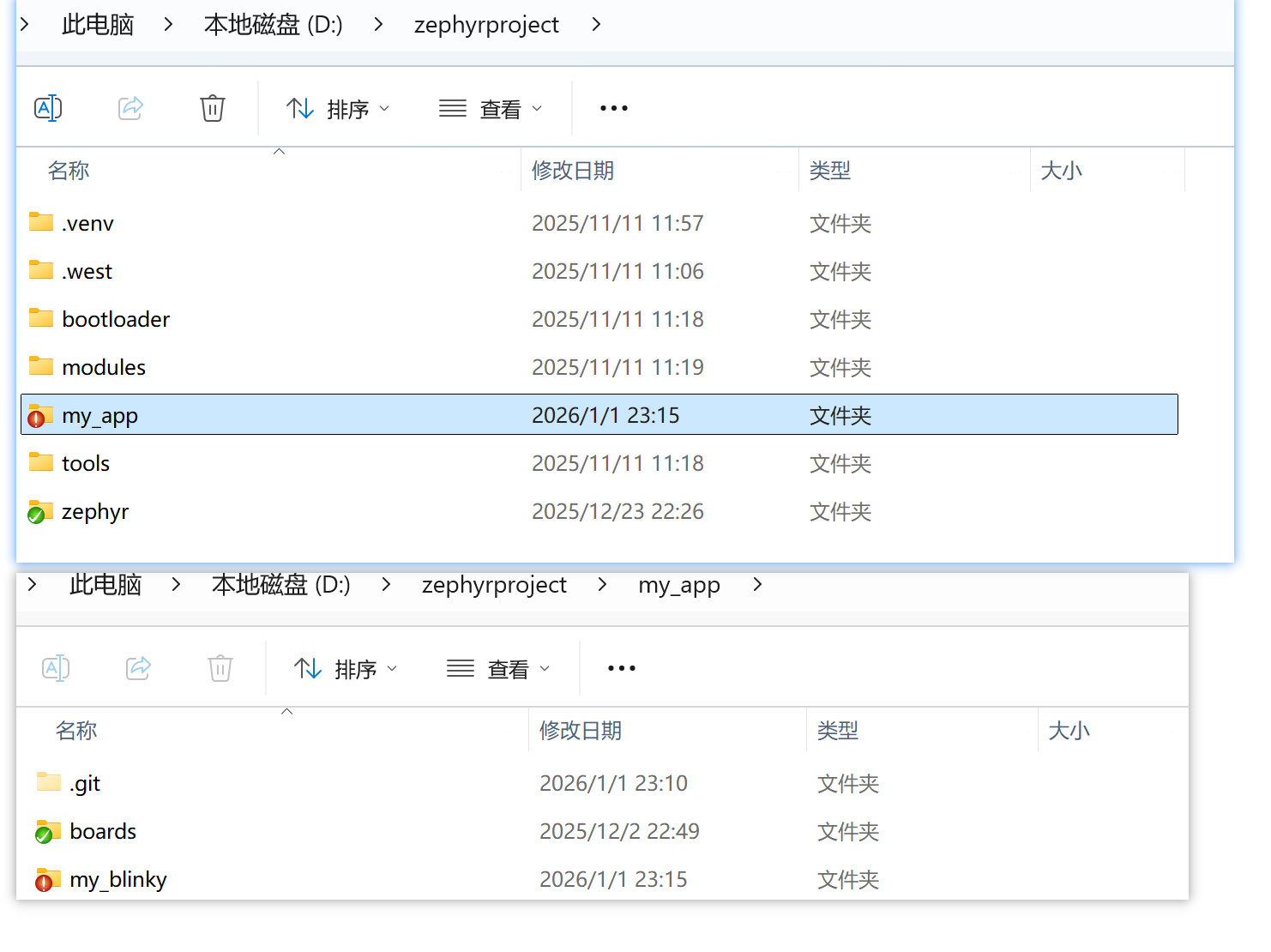Open the 排序 sort dropdown in lower window
The width and height of the screenshot is (1271, 952).
pos(346,669)
